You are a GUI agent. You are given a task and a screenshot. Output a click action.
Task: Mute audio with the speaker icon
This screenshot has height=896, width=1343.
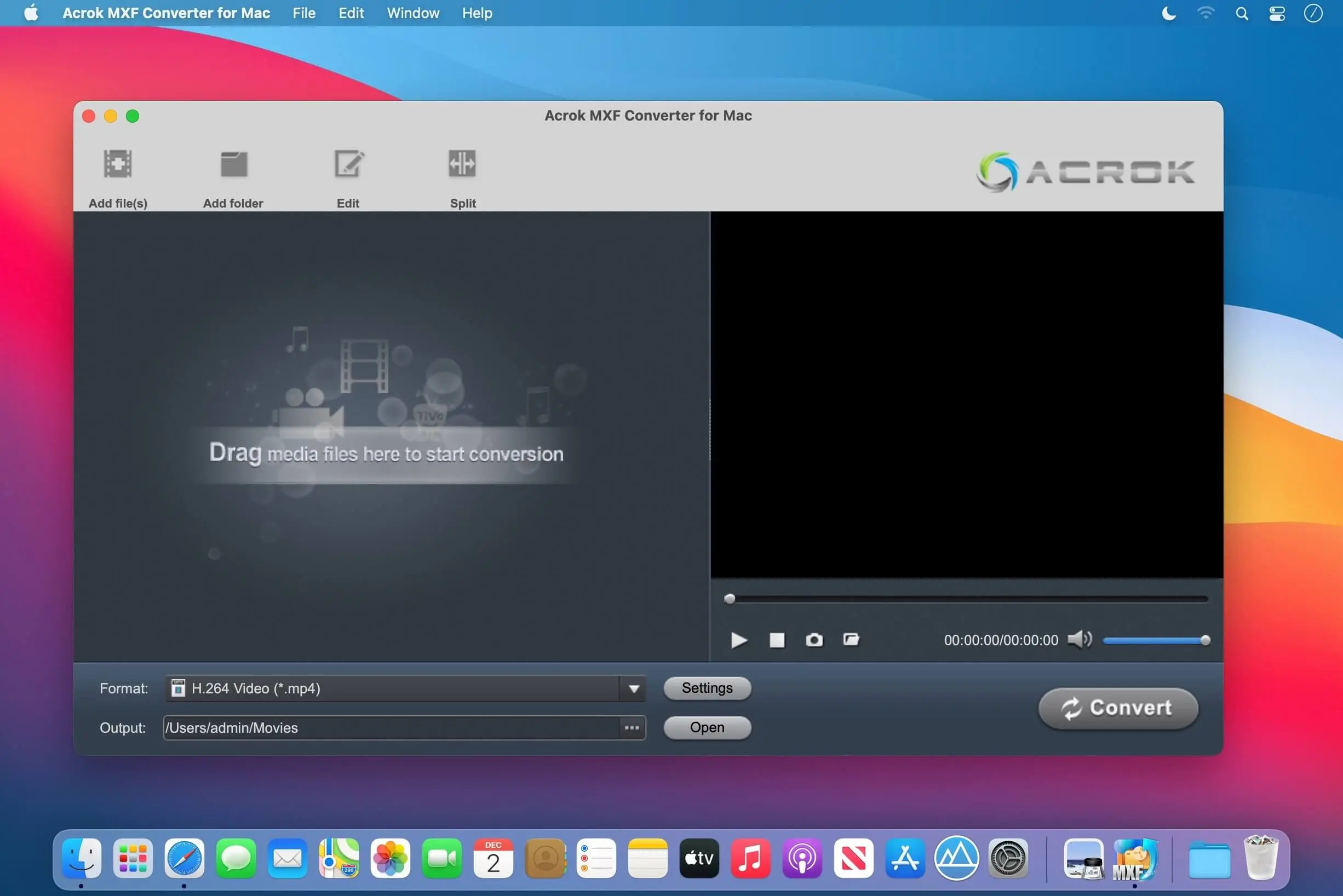1079,640
